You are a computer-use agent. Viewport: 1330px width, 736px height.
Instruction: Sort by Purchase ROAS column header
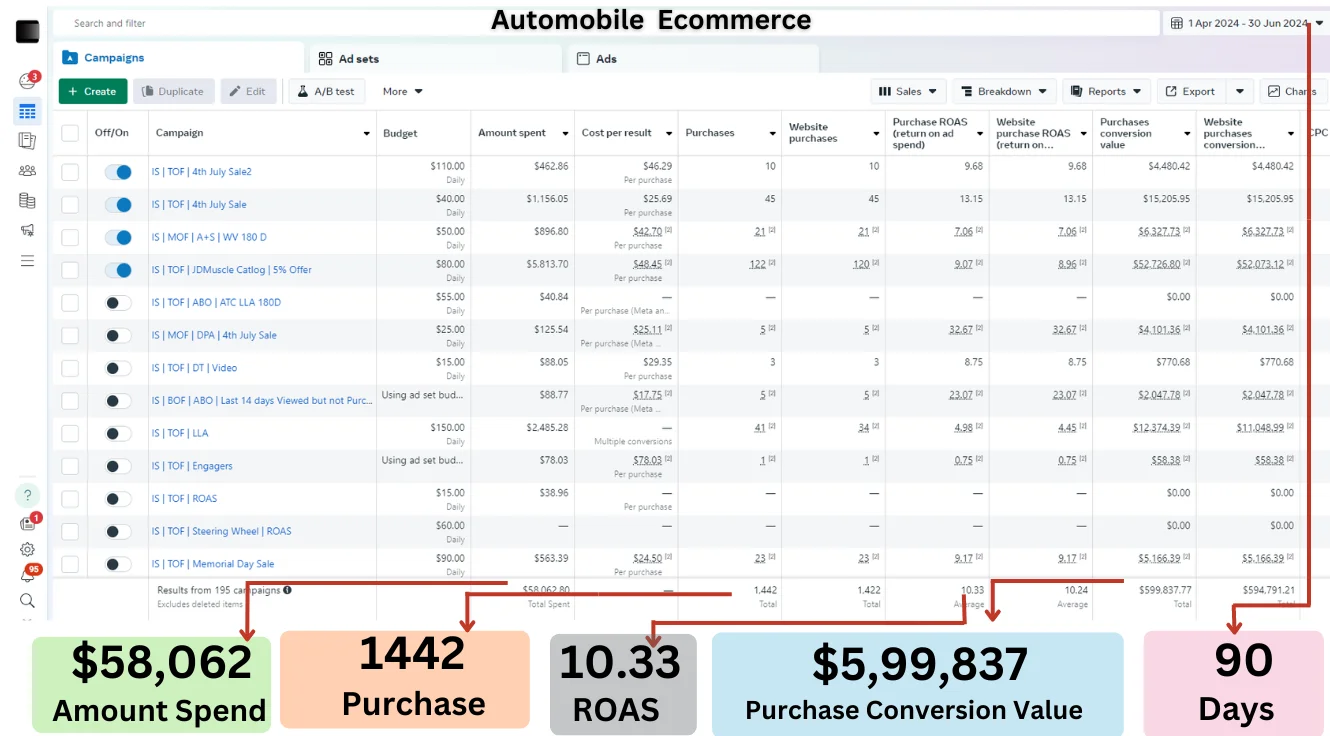click(x=930, y=133)
